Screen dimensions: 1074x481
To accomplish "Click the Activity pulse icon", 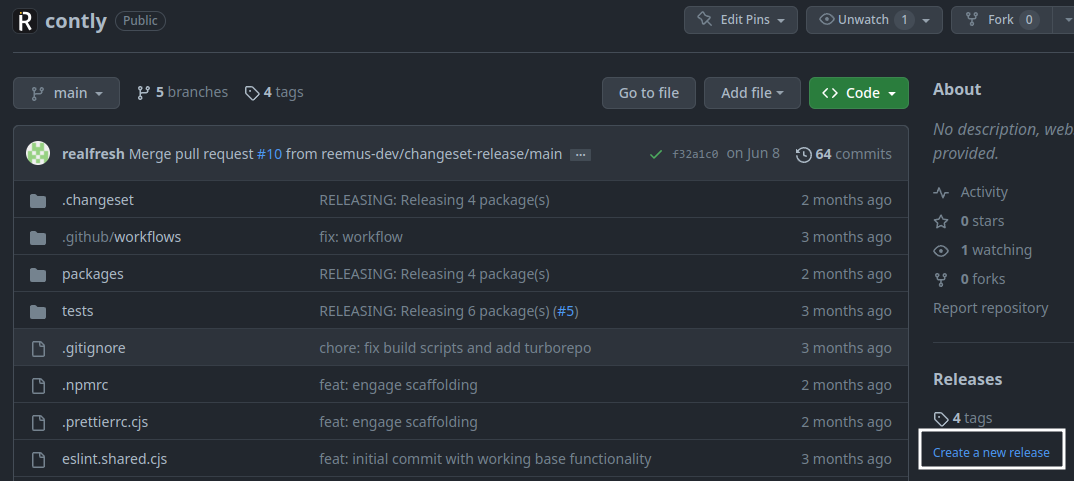I will (x=941, y=193).
